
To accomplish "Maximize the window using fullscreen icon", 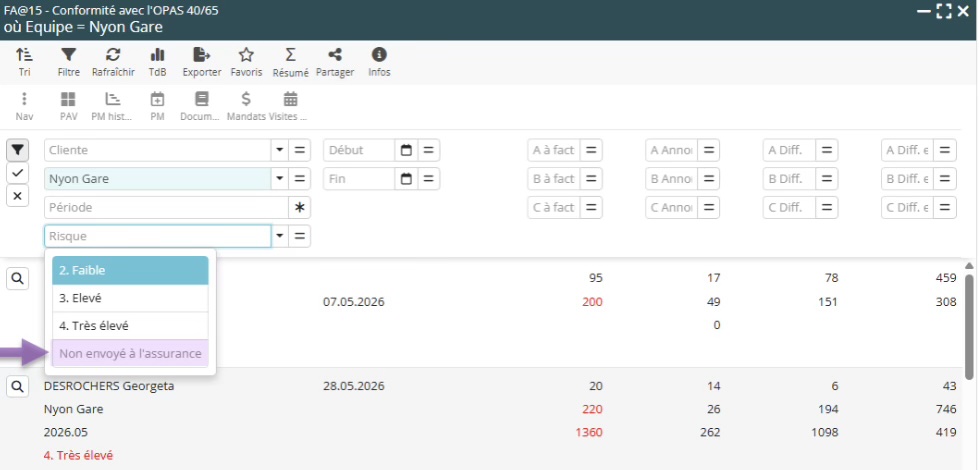I will click(x=943, y=11).
